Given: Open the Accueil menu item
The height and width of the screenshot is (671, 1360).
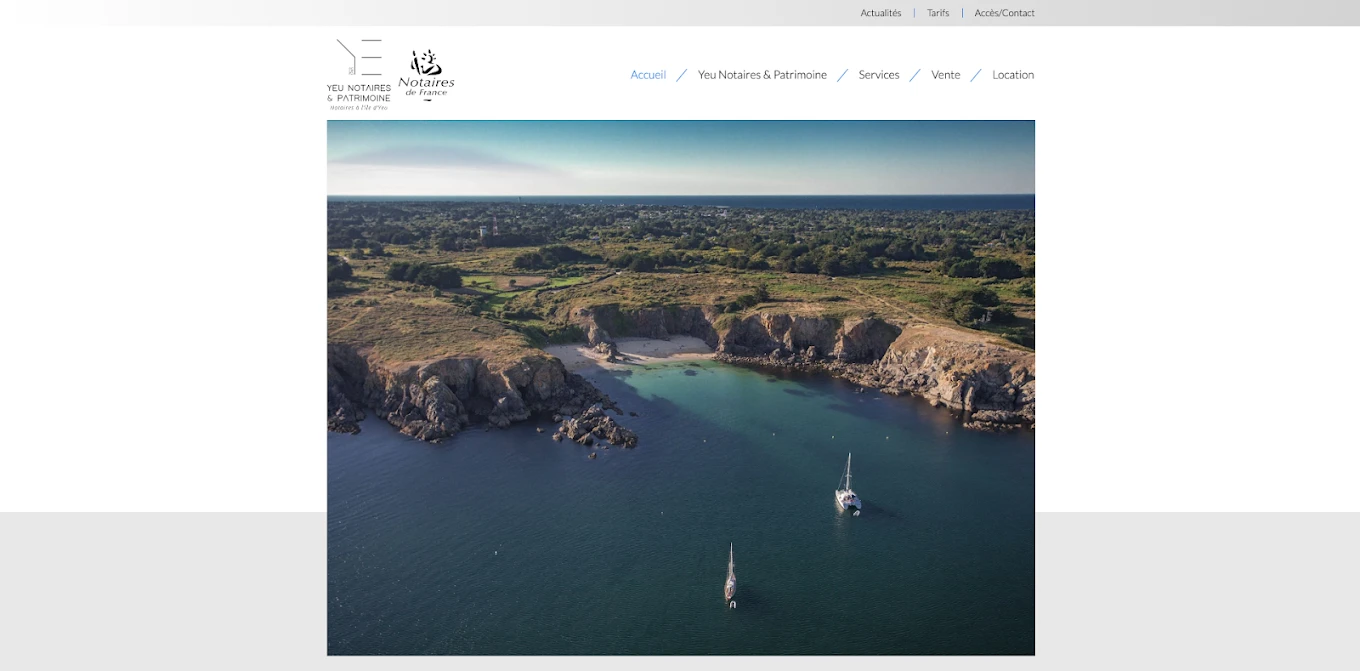Looking at the screenshot, I should 648,74.
